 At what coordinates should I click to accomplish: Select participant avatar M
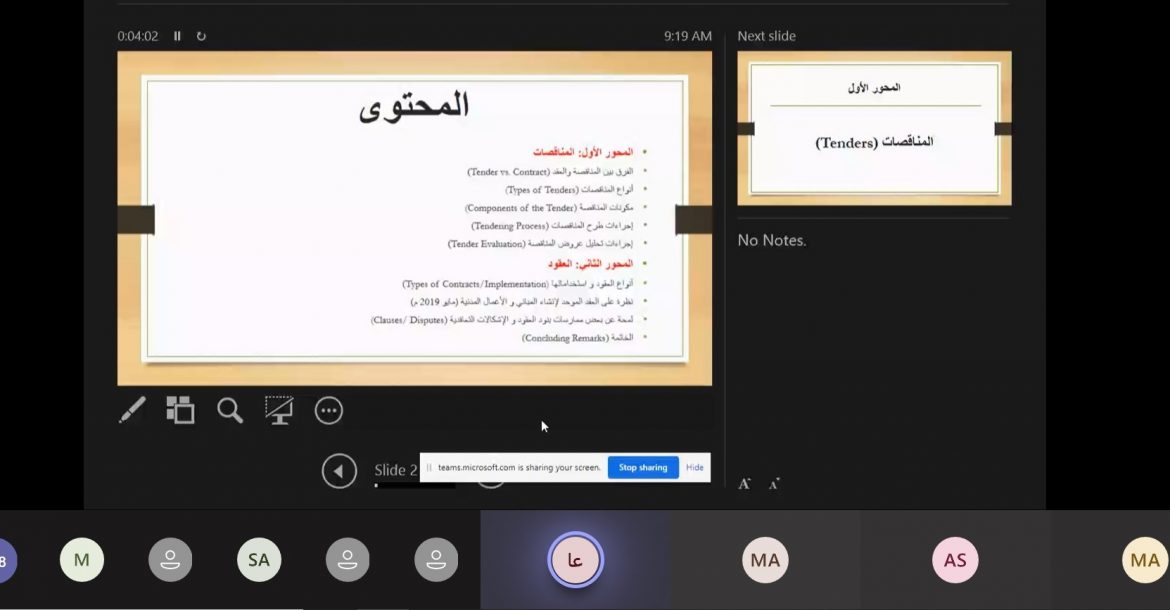tap(81, 559)
